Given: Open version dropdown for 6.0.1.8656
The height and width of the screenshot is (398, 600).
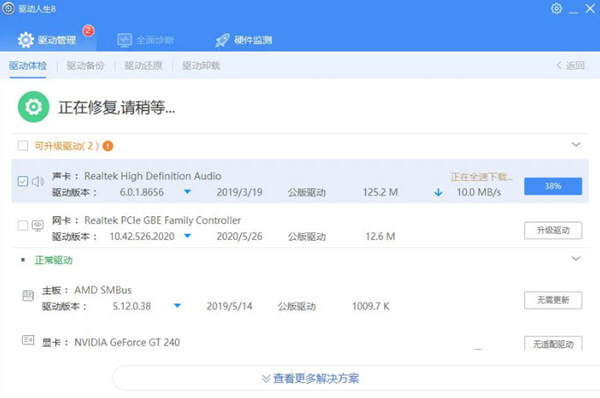Looking at the screenshot, I should tap(188, 191).
